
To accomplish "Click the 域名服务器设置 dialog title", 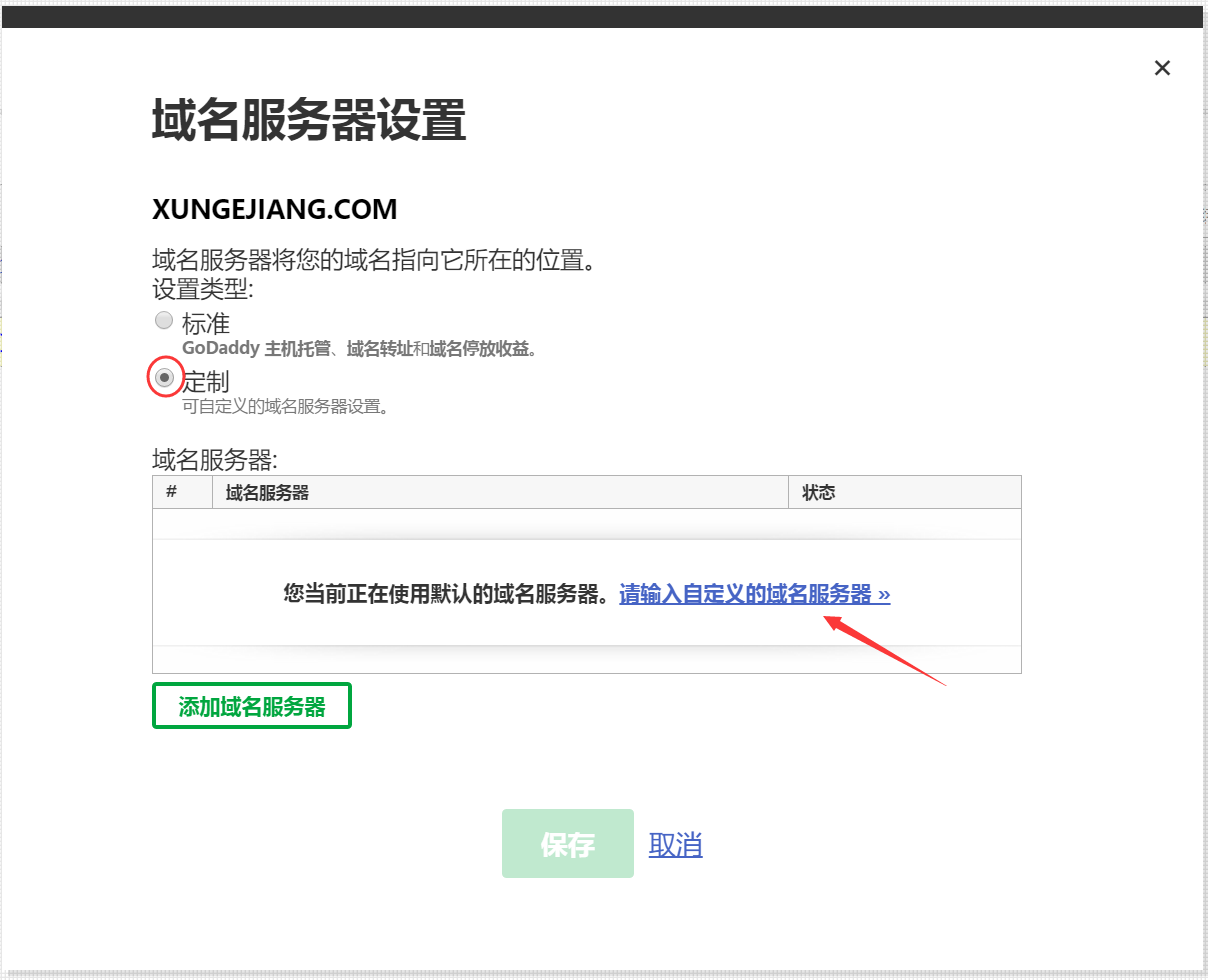I will point(309,120).
